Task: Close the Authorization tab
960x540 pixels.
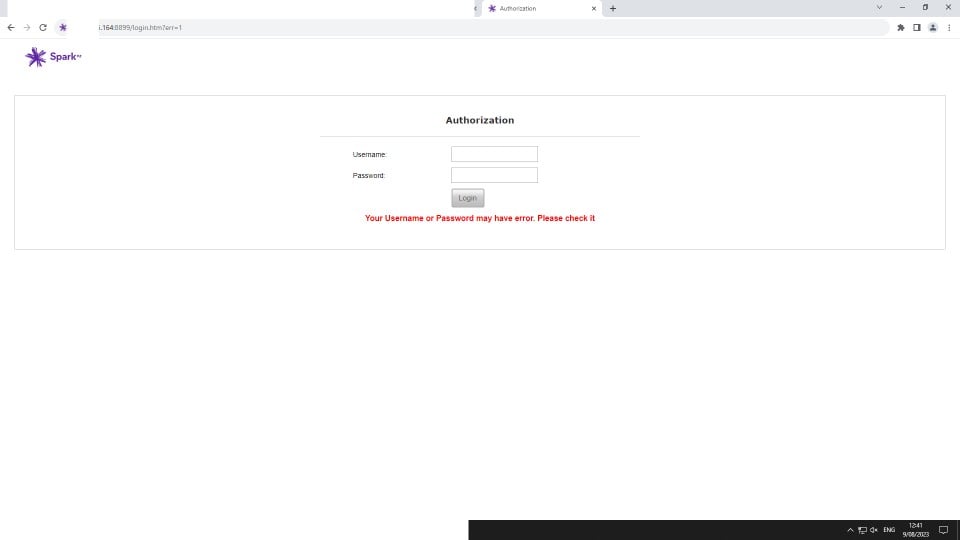Action: tap(593, 9)
